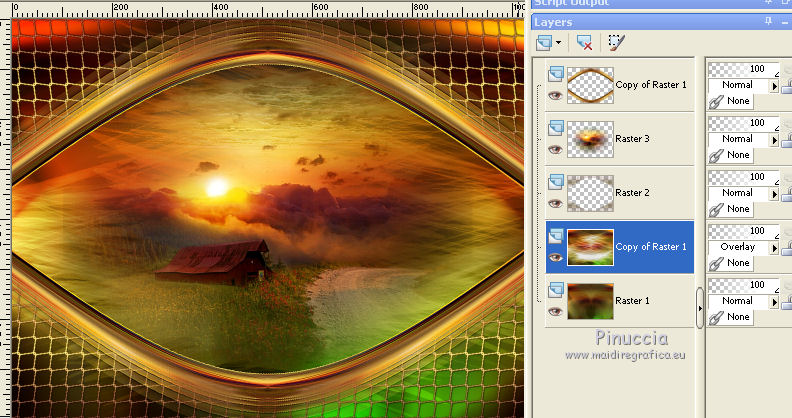Click link toggle None of topmost Copy of Raster 1

point(730,101)
